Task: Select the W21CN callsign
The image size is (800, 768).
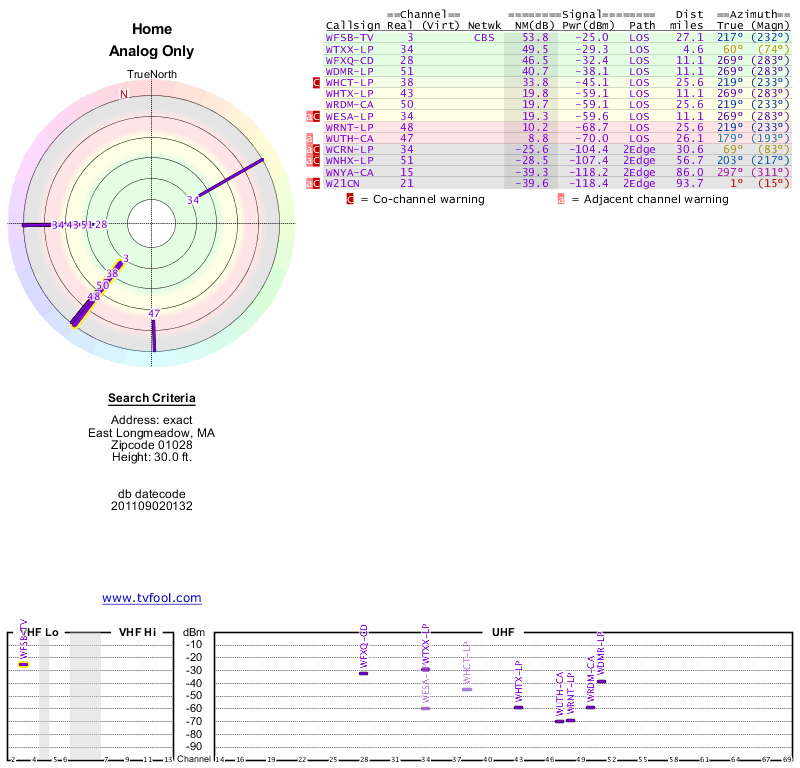Action: (x=342, y=183)
